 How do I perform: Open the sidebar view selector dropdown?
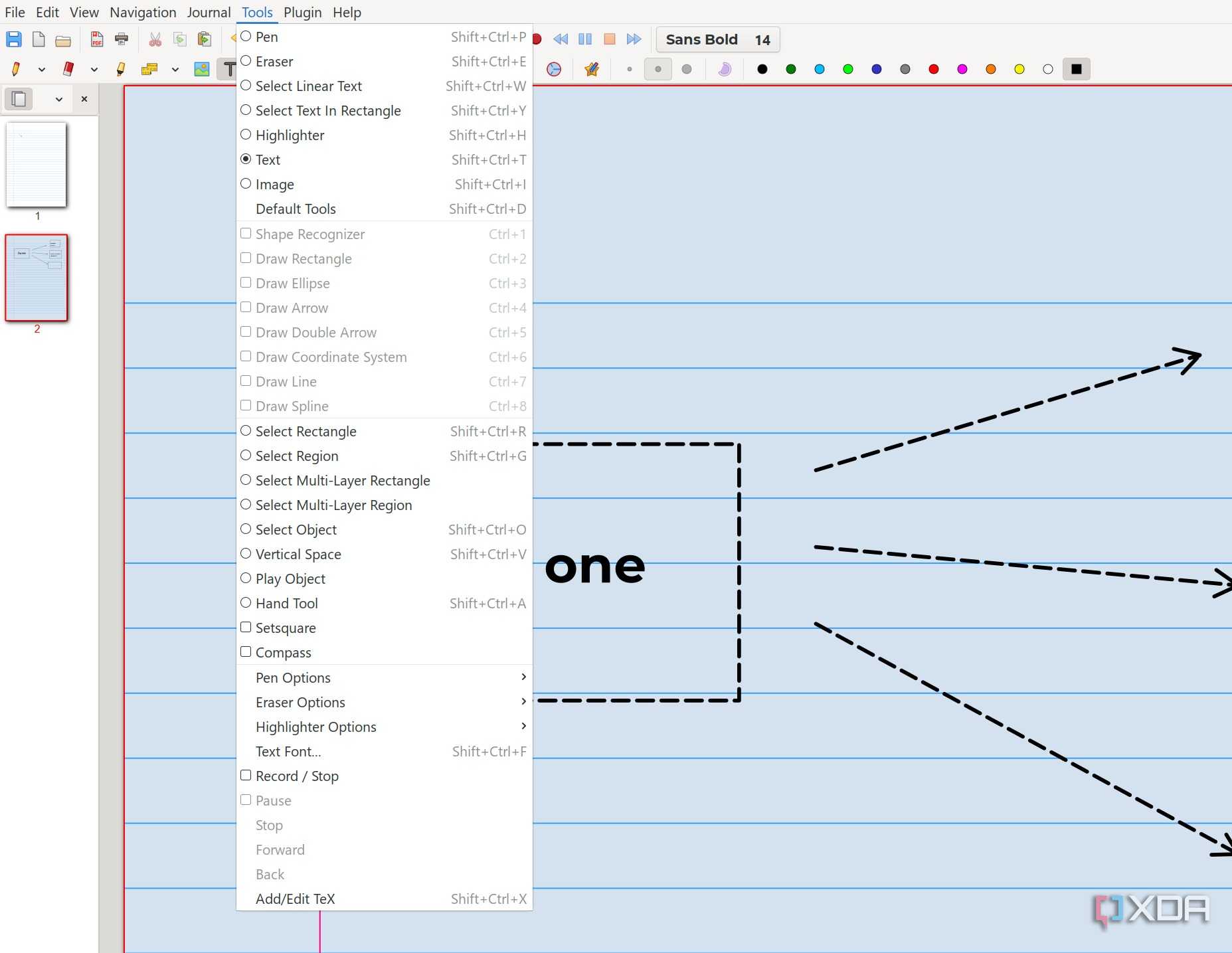59,99
